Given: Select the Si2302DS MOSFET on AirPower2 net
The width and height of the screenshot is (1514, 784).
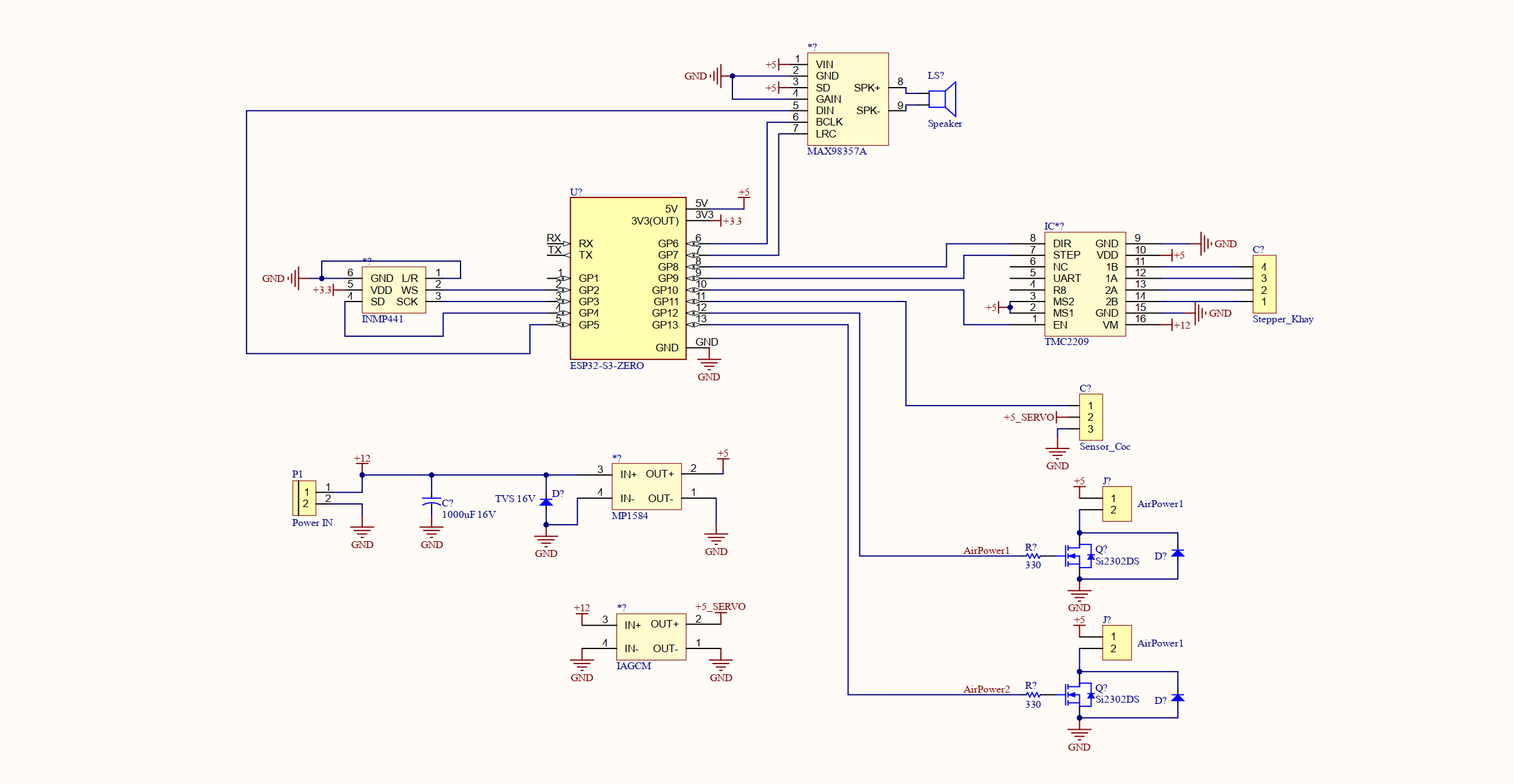Looking at the screenshot, I should point(1079,695).
